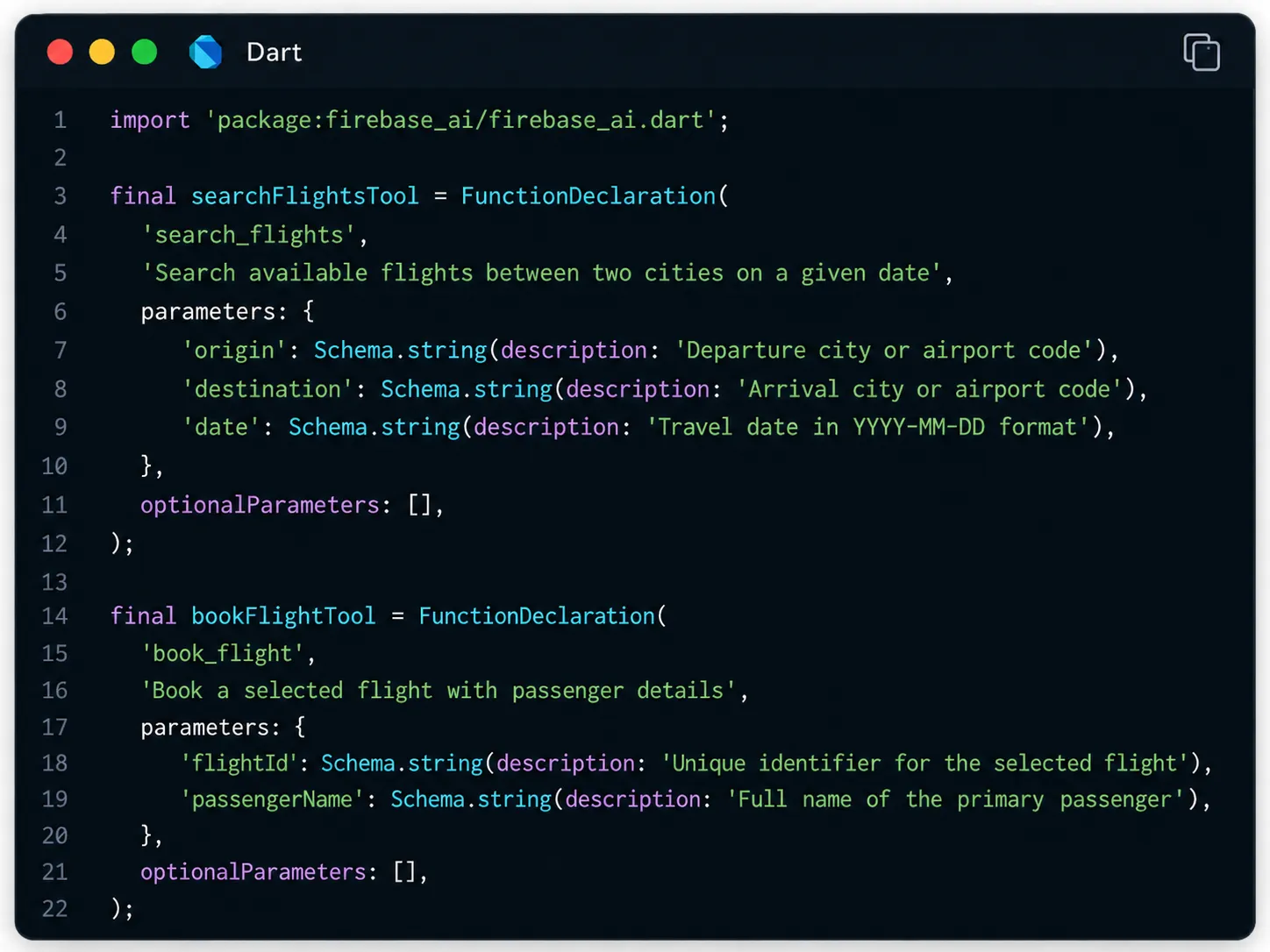Click line number 2 in gutter
The height and width of the screenshot is (952, 1270).
60,158
